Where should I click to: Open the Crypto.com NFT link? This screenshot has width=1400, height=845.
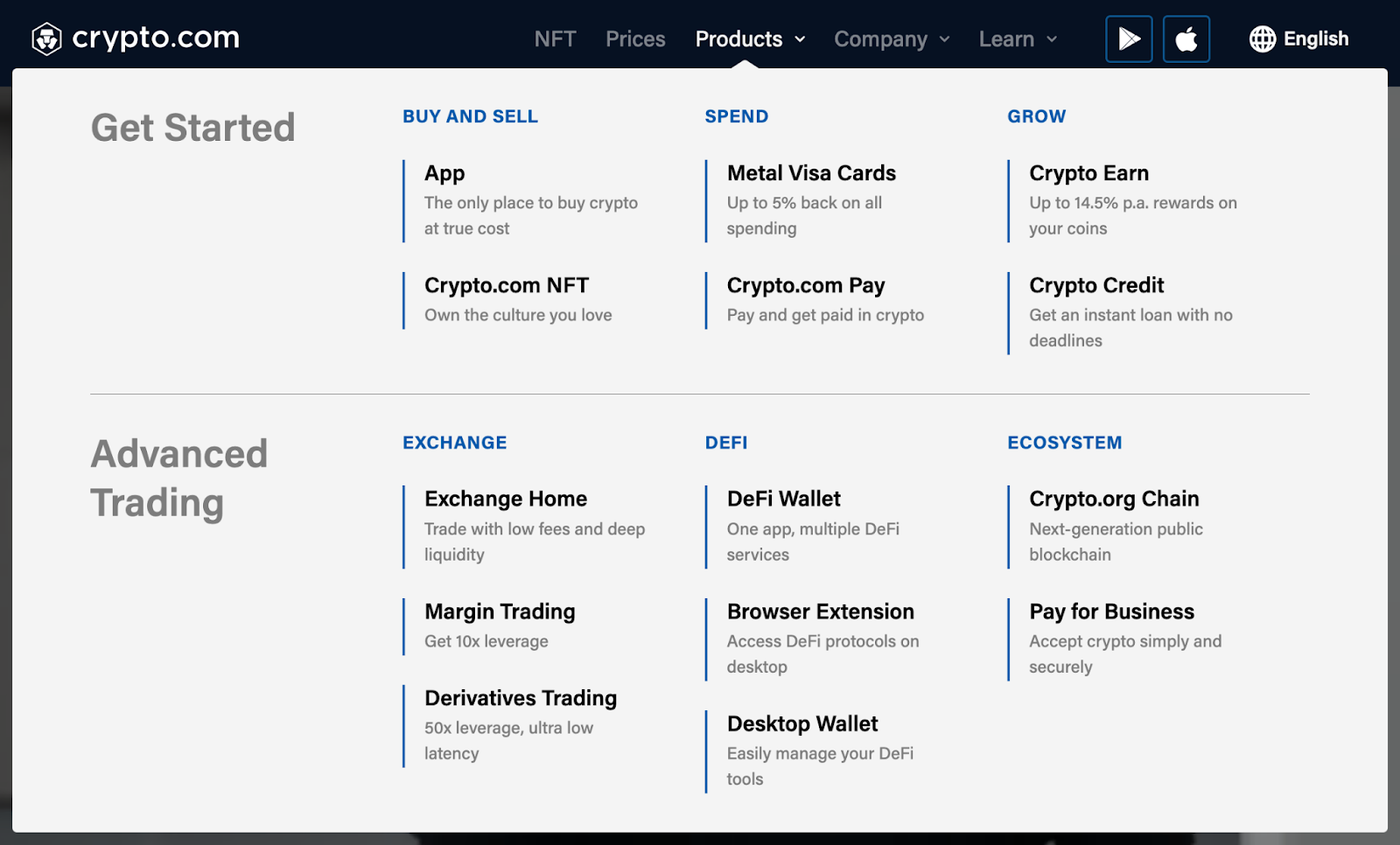507,285
